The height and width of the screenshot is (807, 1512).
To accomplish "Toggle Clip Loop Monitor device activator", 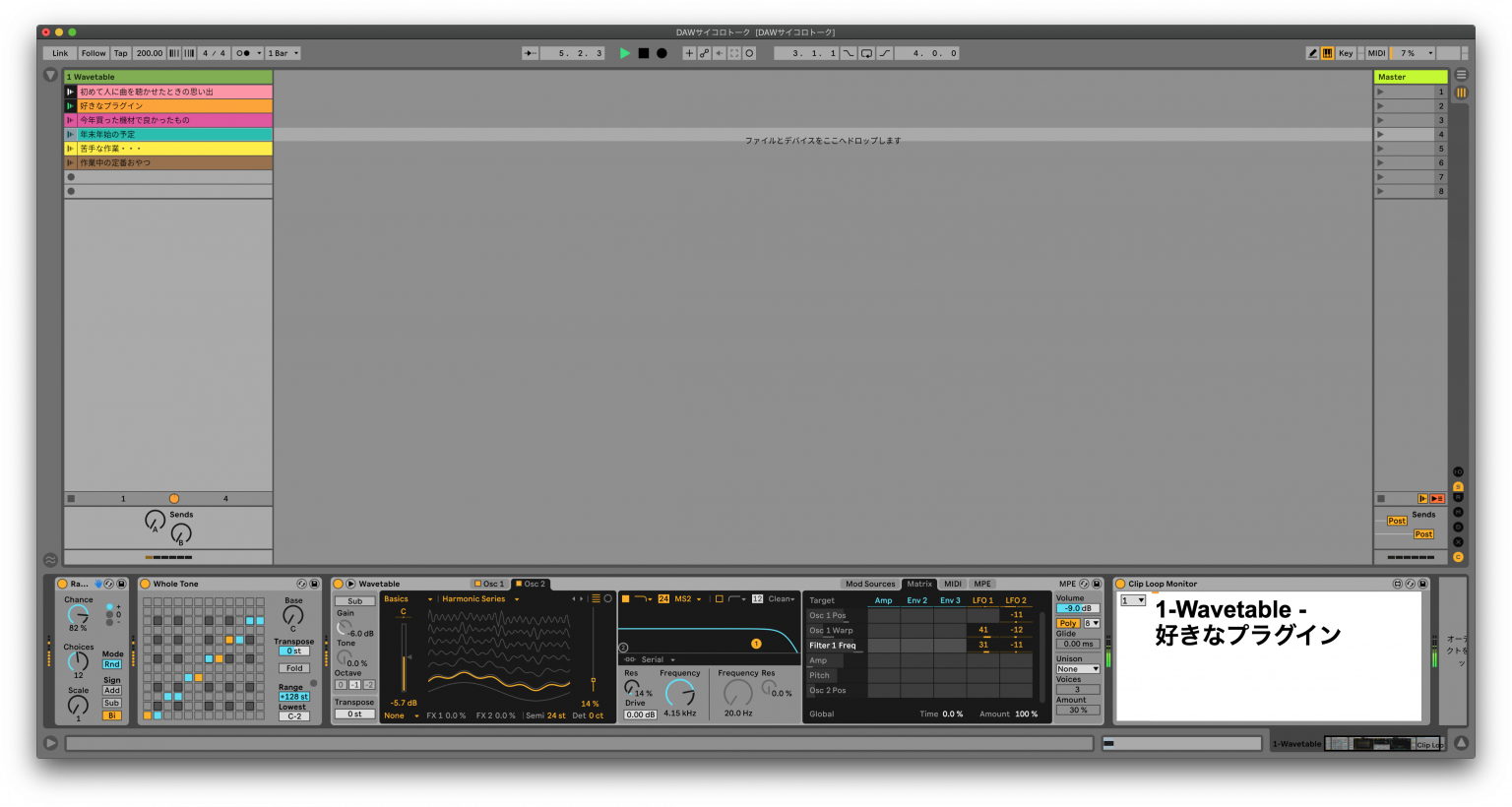I will tap(1120, 584).
